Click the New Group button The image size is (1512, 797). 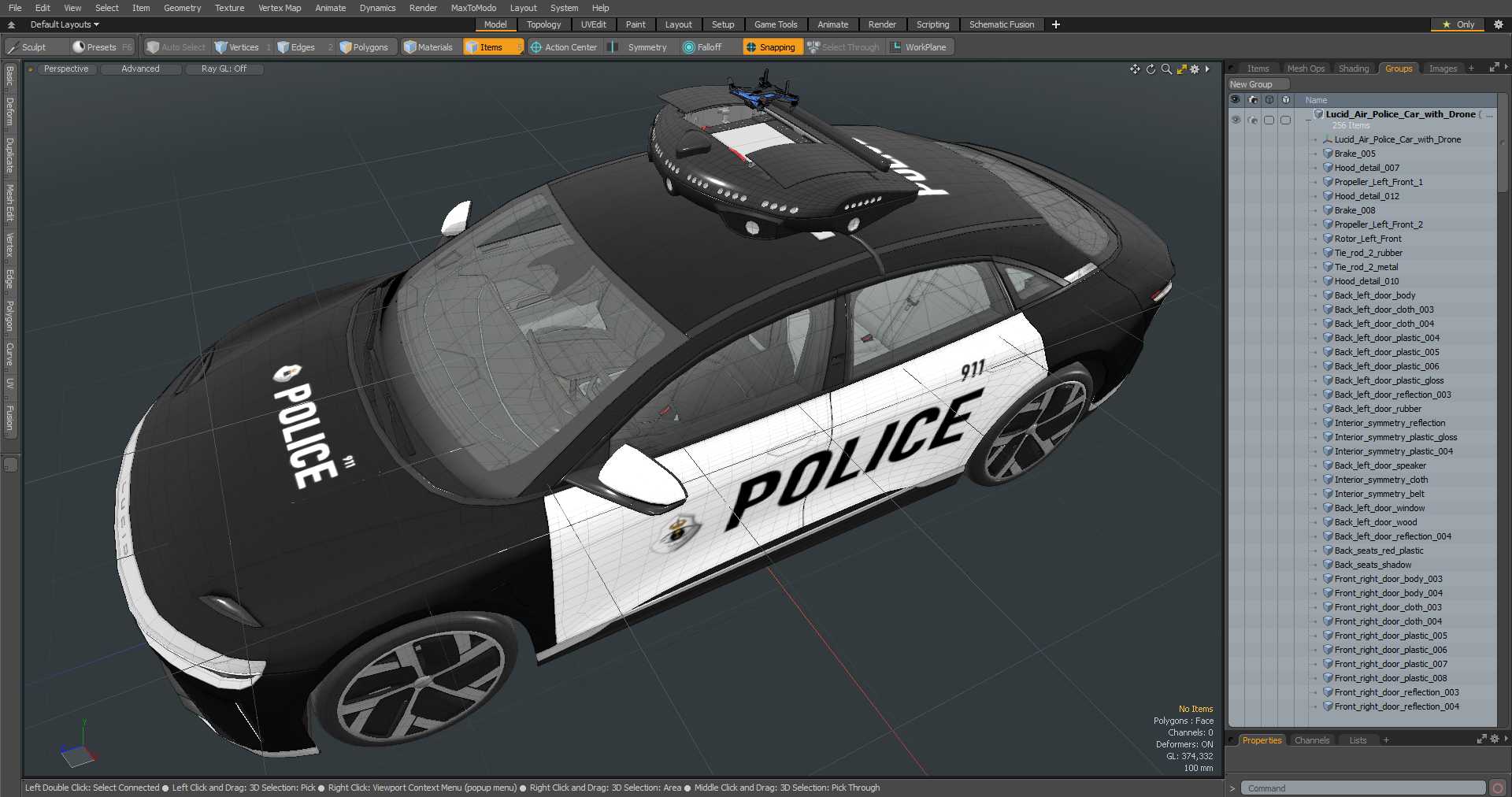(x=1258, y=84)
